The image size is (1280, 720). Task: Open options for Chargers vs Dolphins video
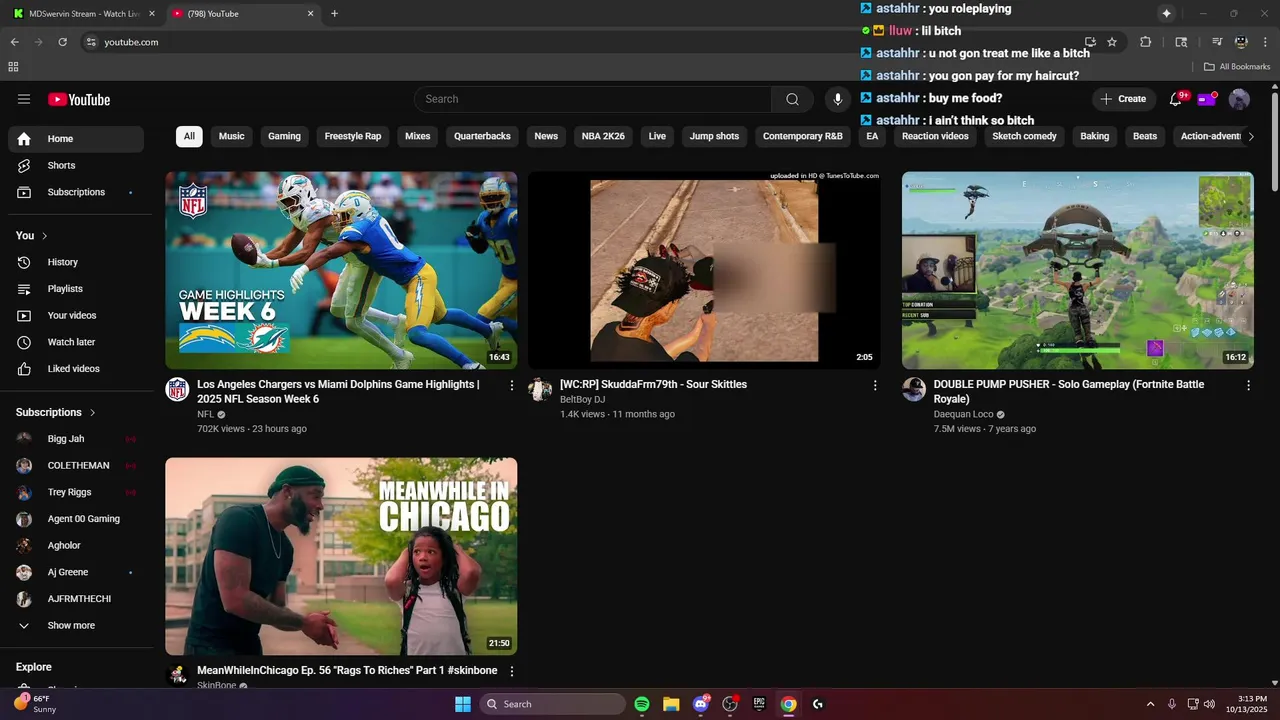[x=512, y=385]
